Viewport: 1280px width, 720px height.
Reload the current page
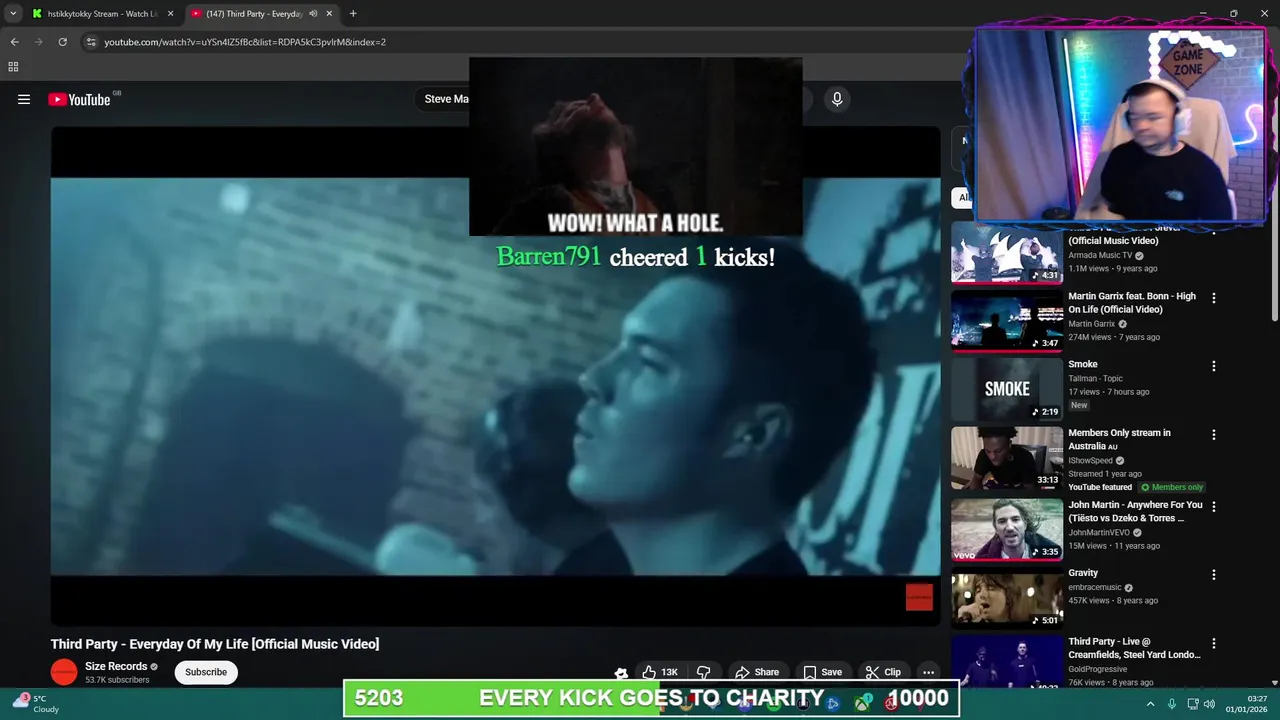click(62, 42)
